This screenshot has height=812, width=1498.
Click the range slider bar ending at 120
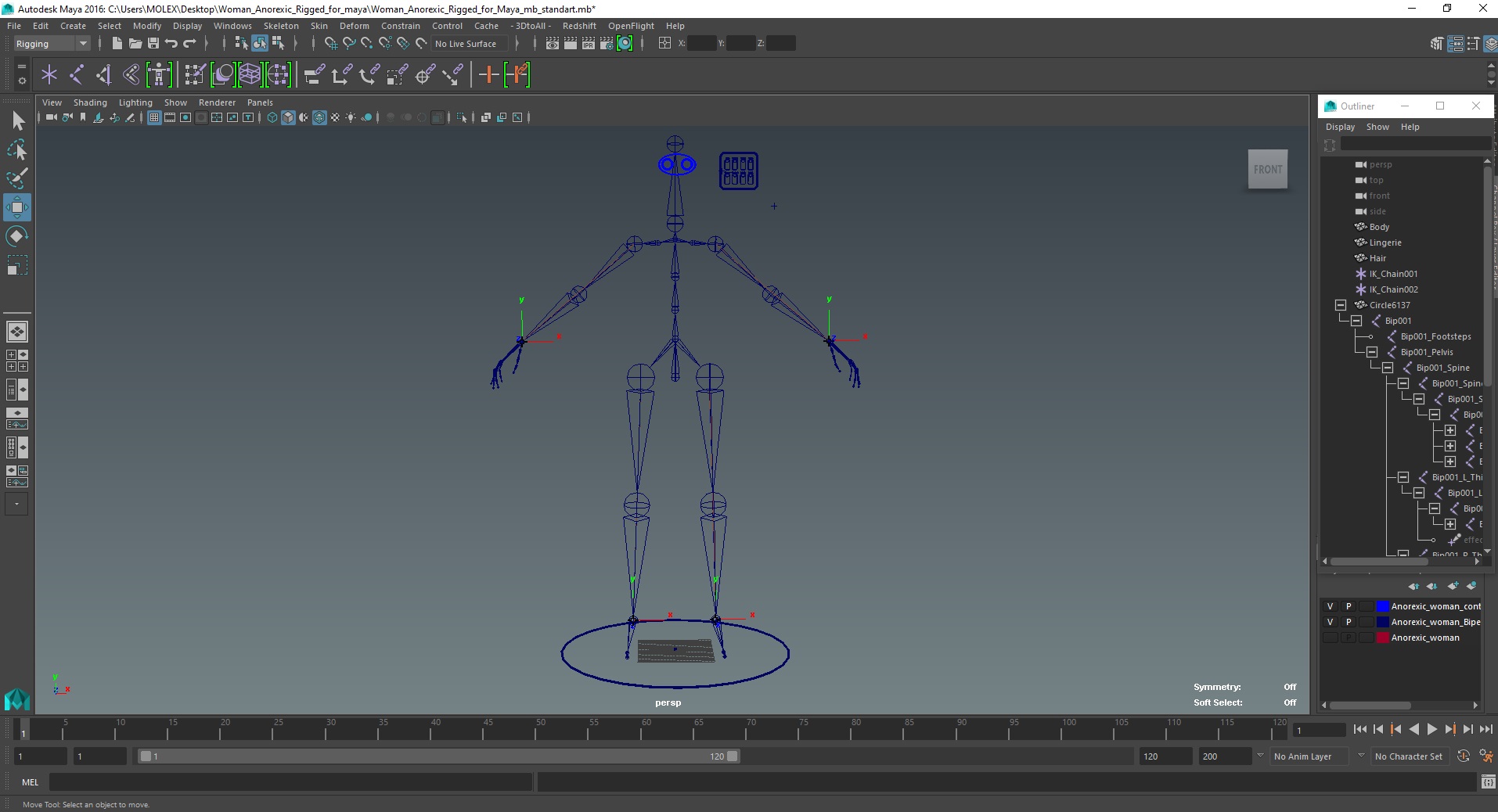tap(438, 756)
